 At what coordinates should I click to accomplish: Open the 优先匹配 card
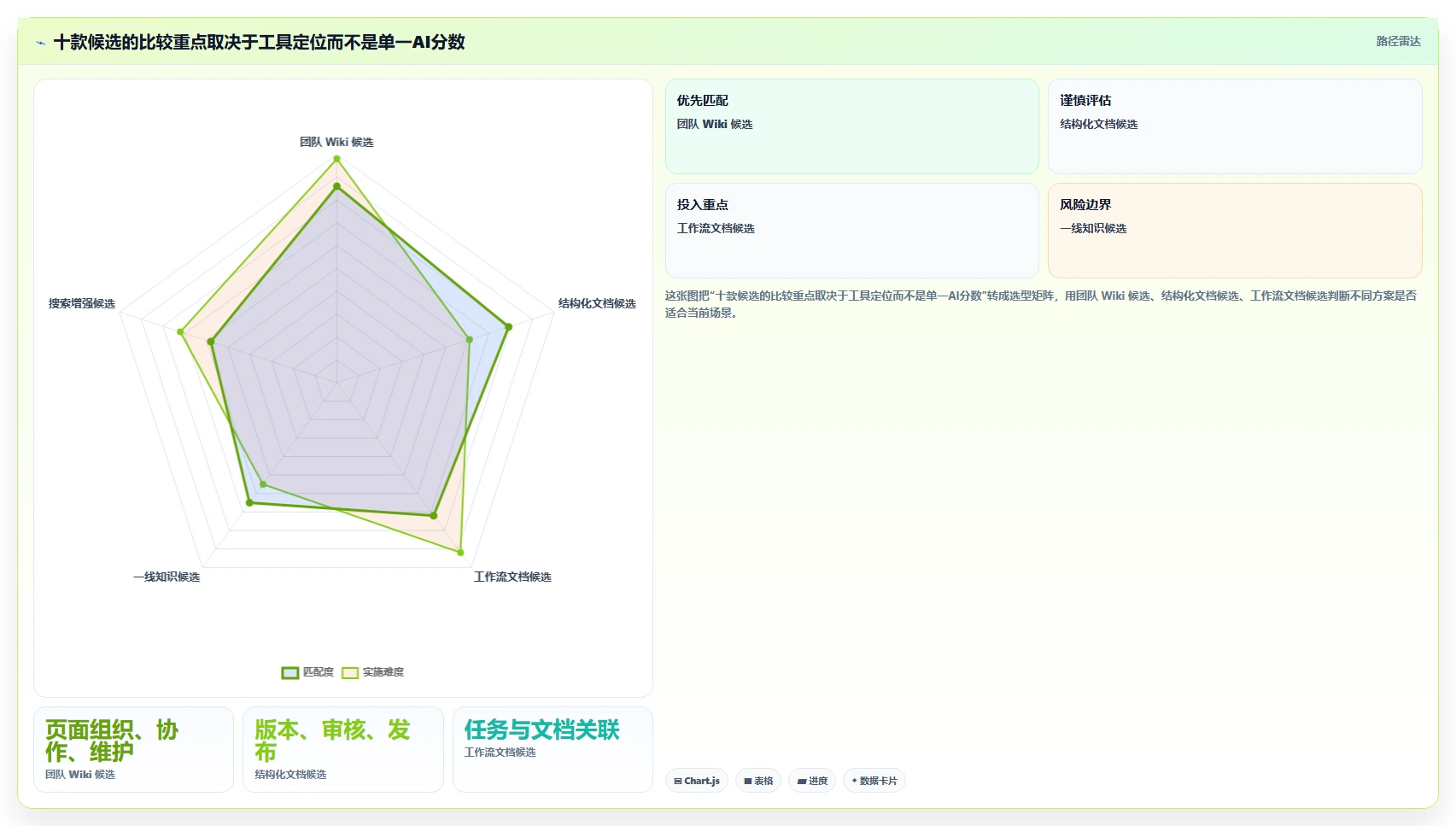(852, 126)
